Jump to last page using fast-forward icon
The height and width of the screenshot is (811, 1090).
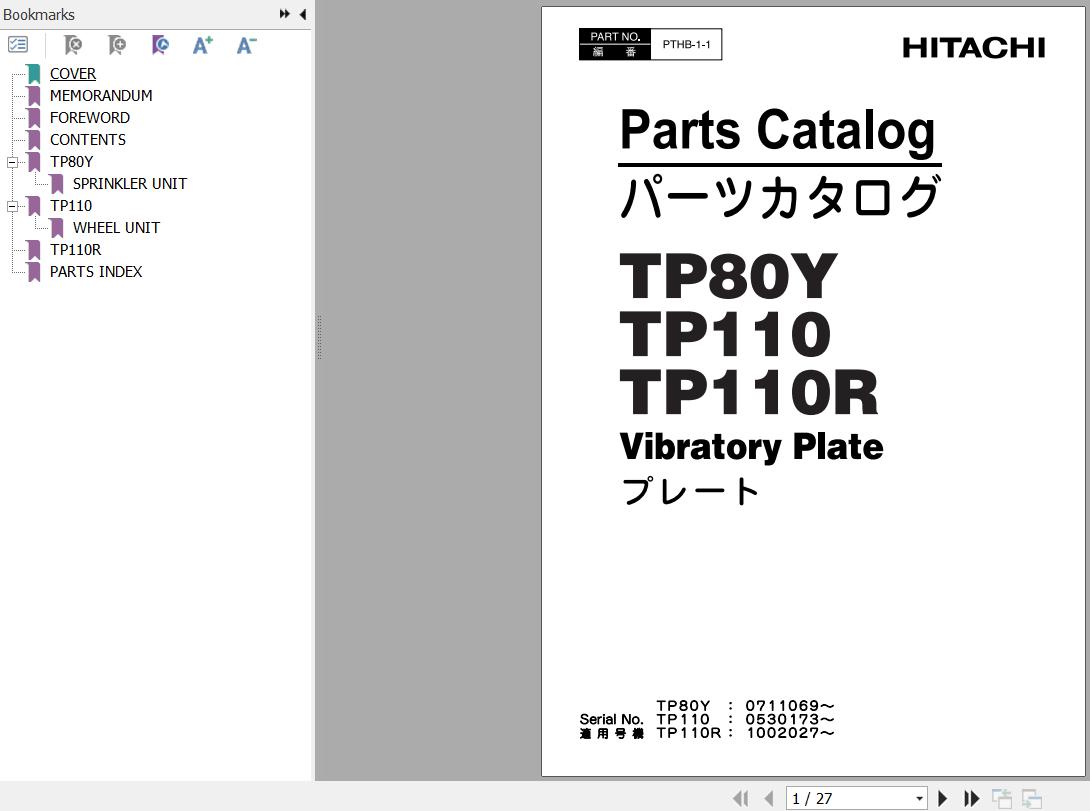971,798
